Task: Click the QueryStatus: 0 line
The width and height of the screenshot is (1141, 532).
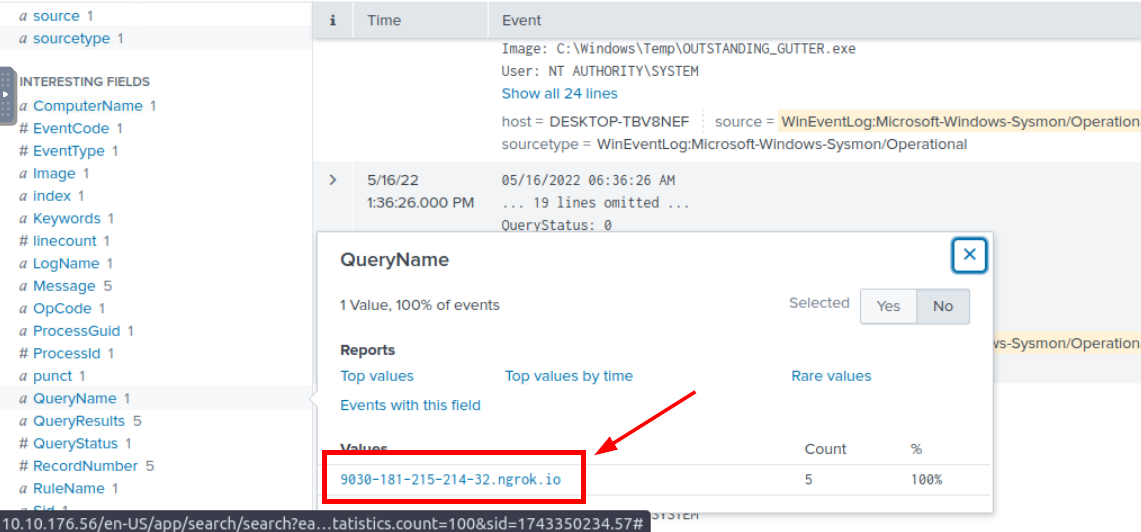Action: tap(557, 225)
